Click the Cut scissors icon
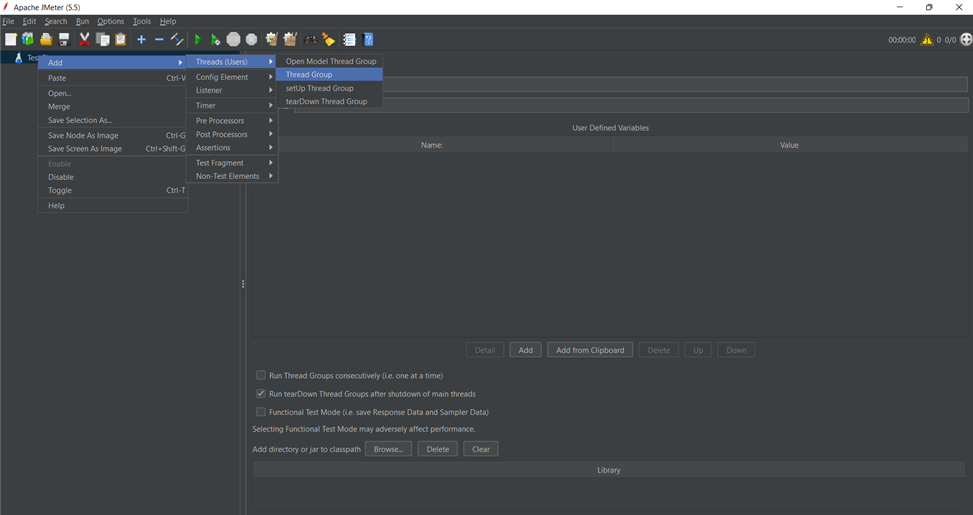The width and height of the screenshot is (973, 515). click(x=84, y=40)
